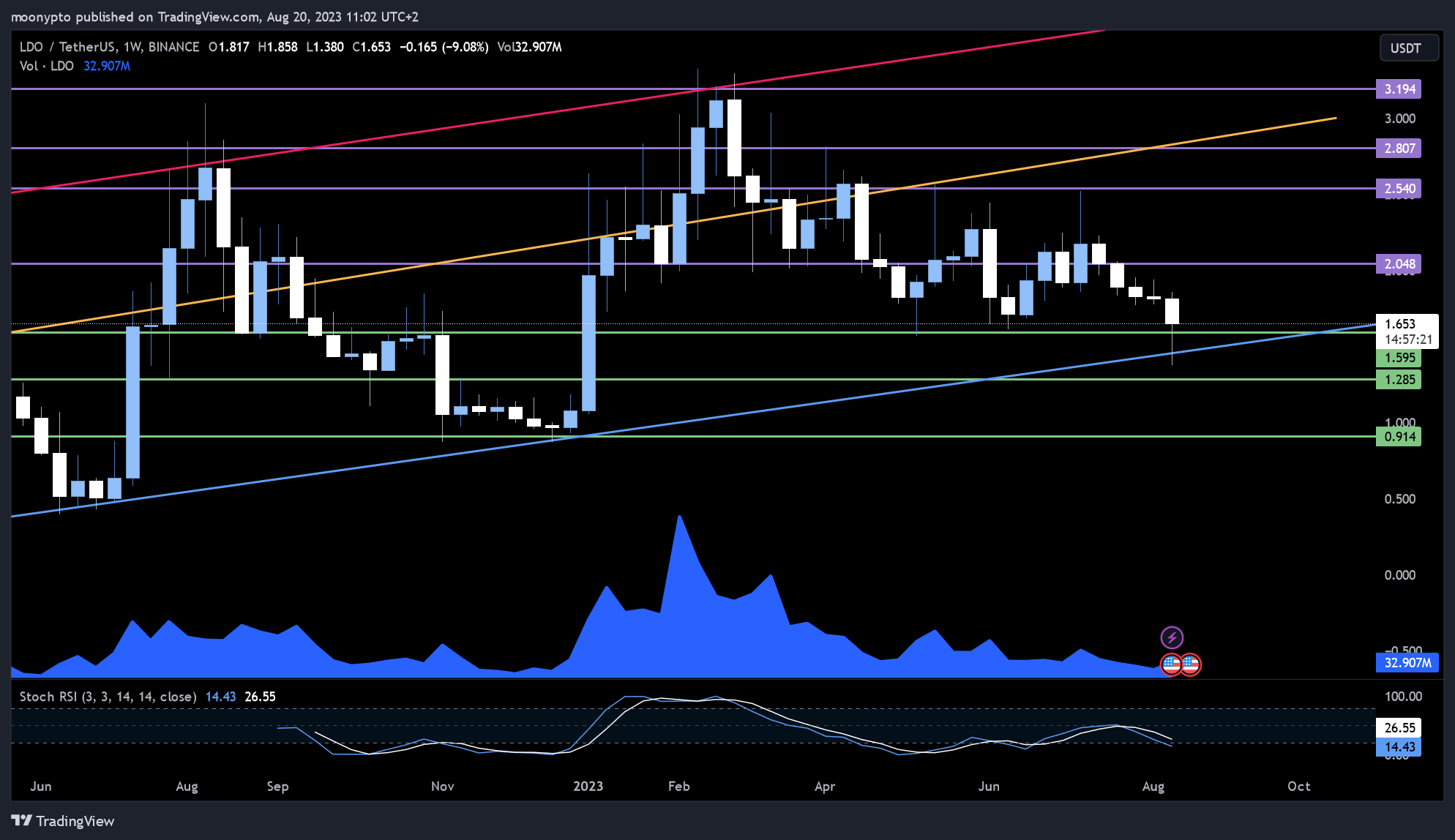
Task: Click the 100.00 Stoch RSI axis value
Action: click(x=1403, y=697)
